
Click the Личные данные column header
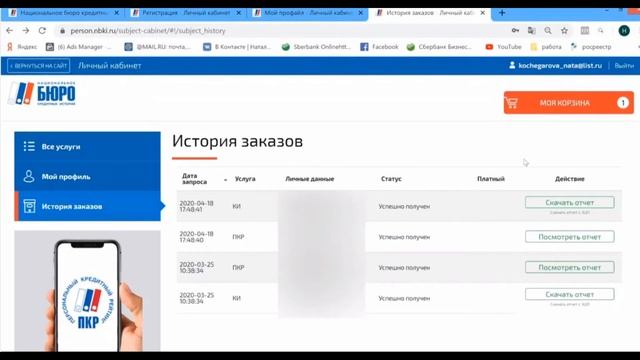point(310,179)
